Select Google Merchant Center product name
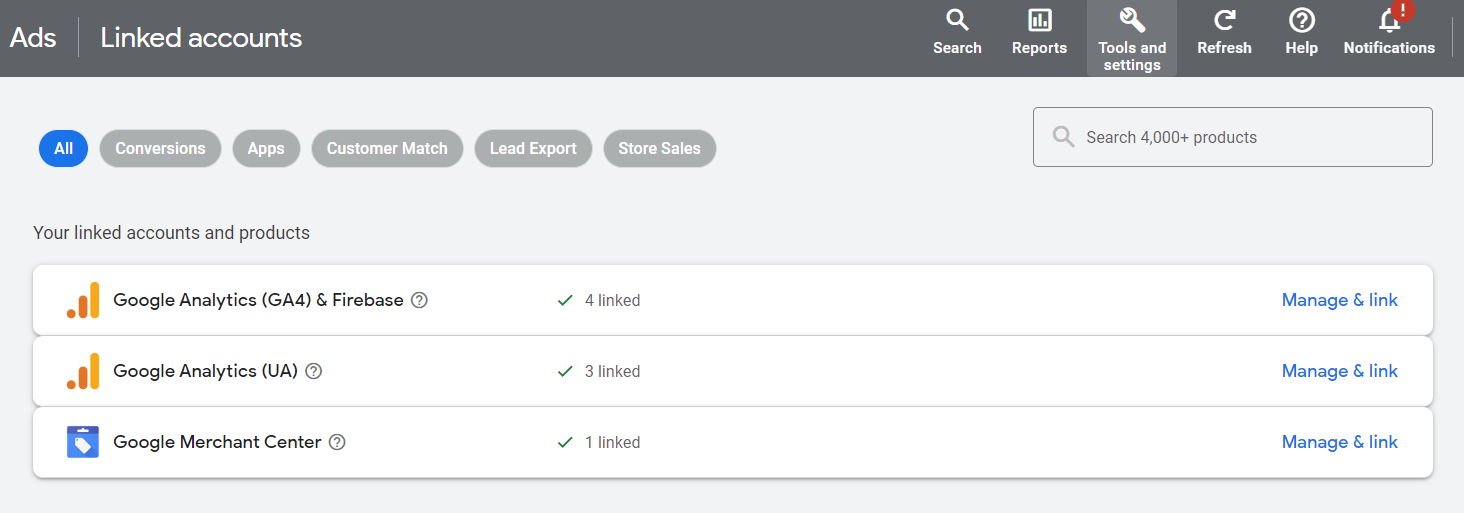 (x=217, y=442)
